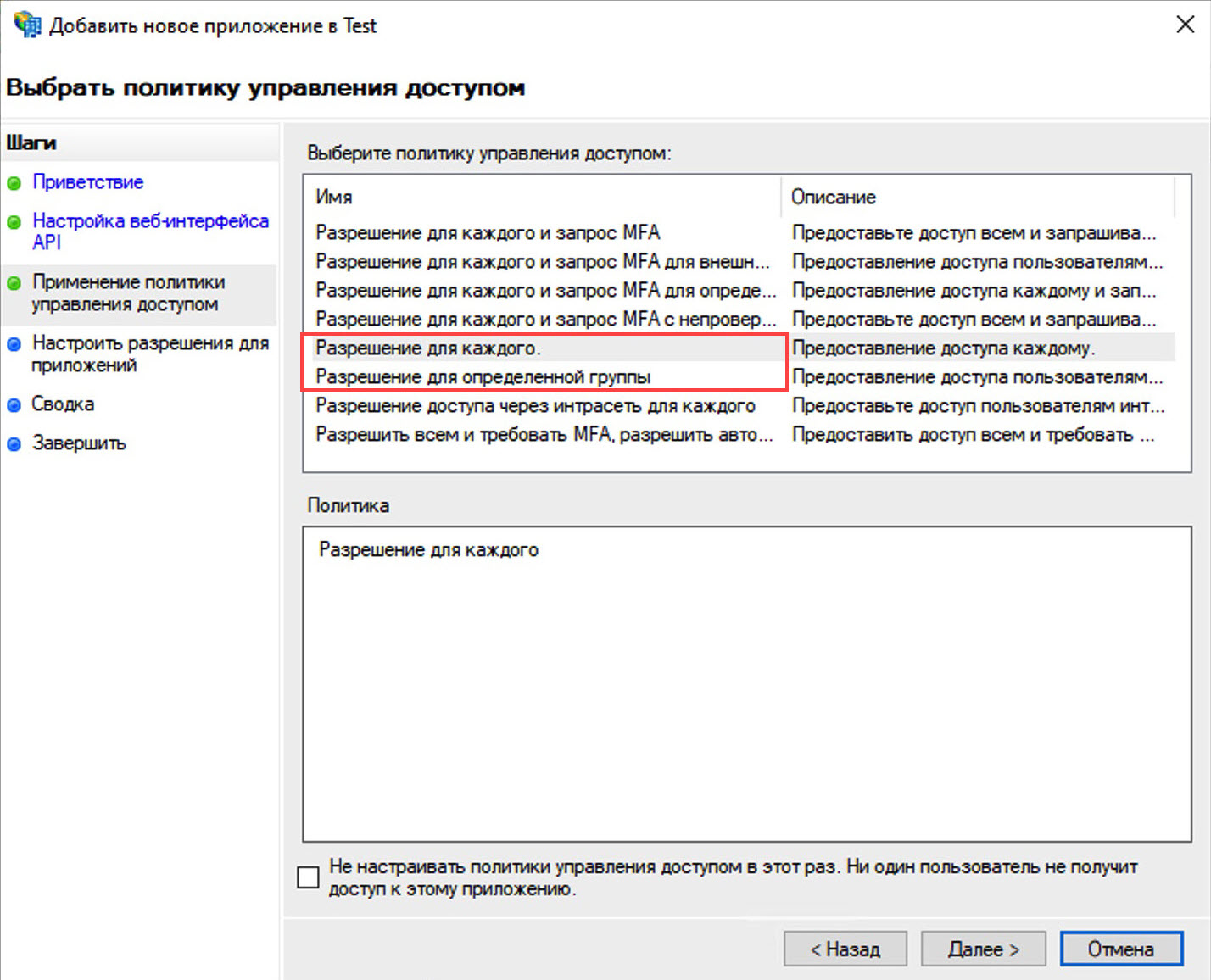Close the dialog with the X button
Screen dimensions: 1211x980
1185,25
